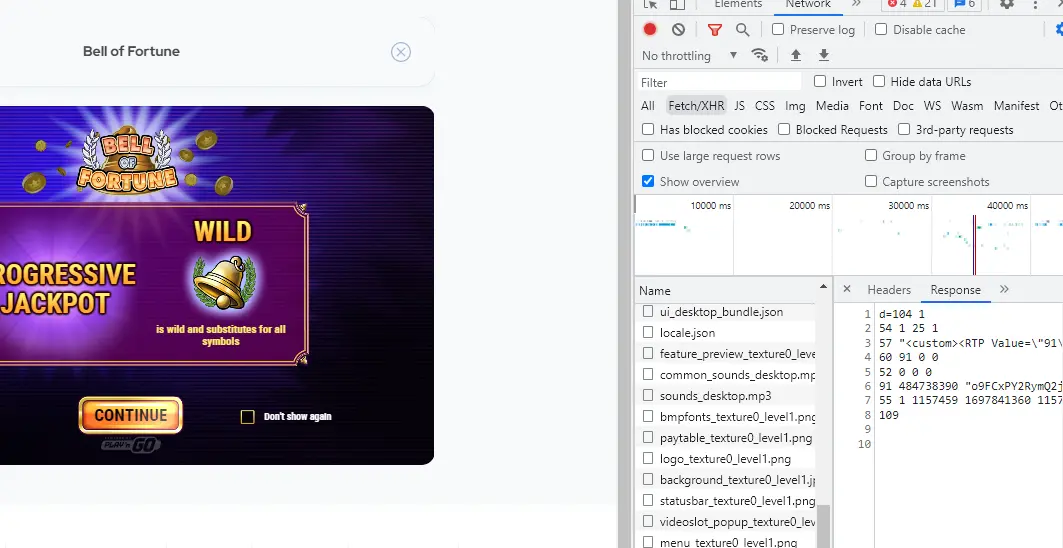Show more DevTools panels chevron
Image resolution: width=1063 pixels, height=548 pixels.
point(856,4)
